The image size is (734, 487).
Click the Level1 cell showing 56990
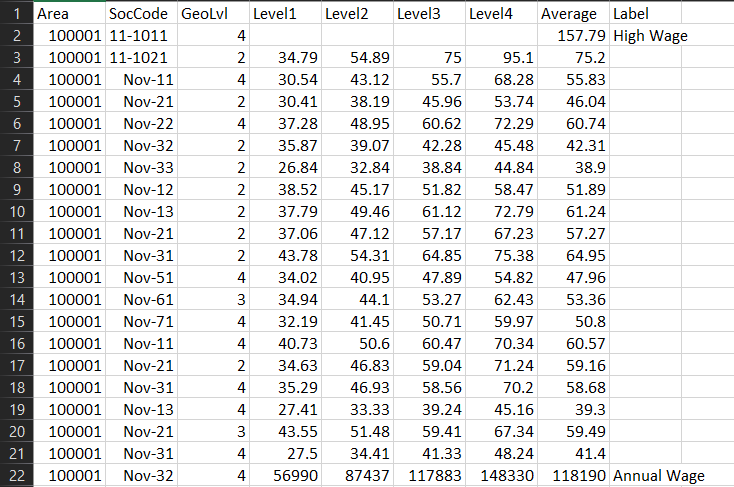coord(284,476)
